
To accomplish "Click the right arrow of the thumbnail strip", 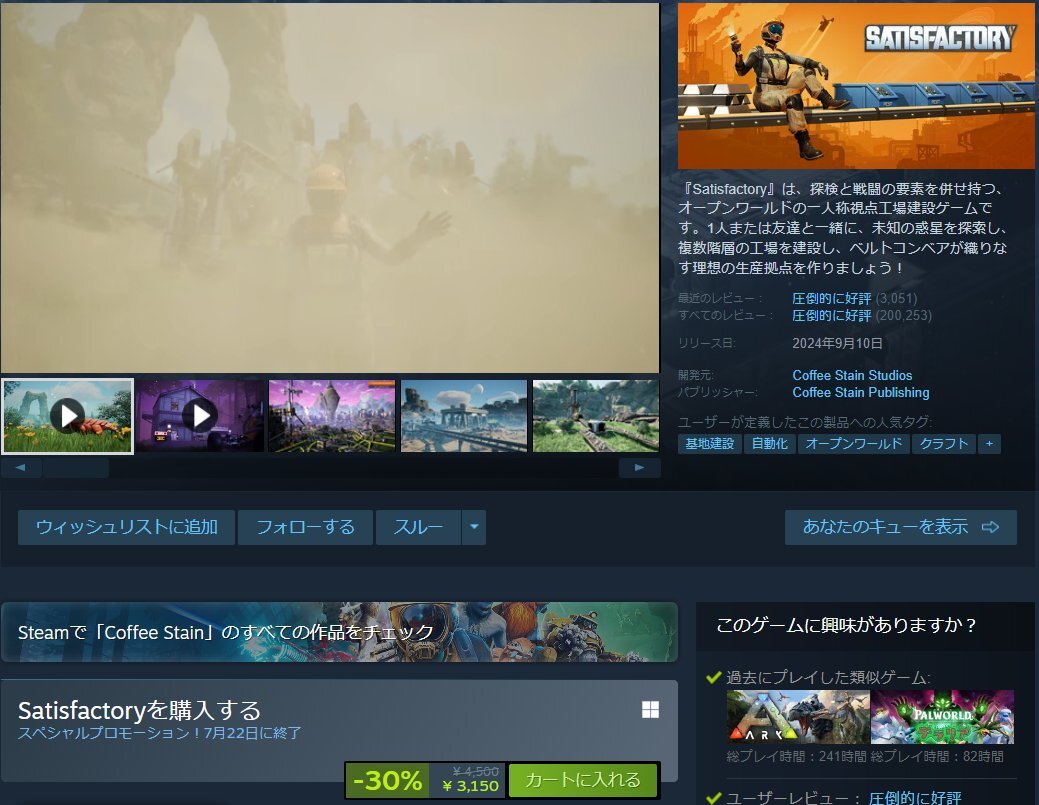I will tap(639, 468).
